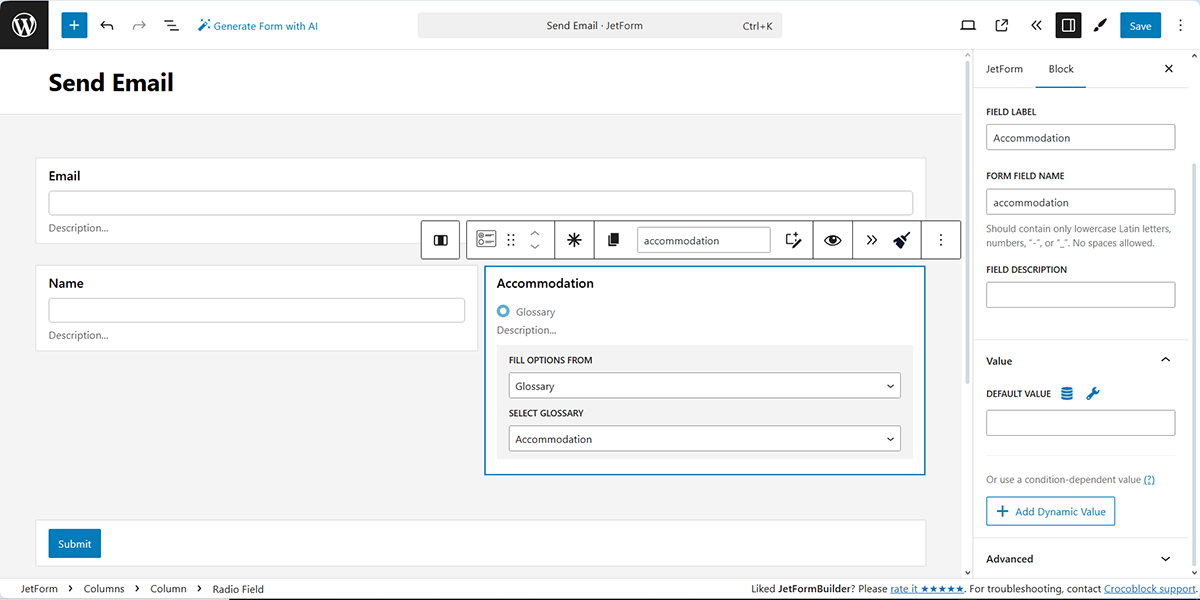This screenshot has height=600, width=1200.
Task: Open the condition-dependent value help link (?)
Action: pos(1149,480)
